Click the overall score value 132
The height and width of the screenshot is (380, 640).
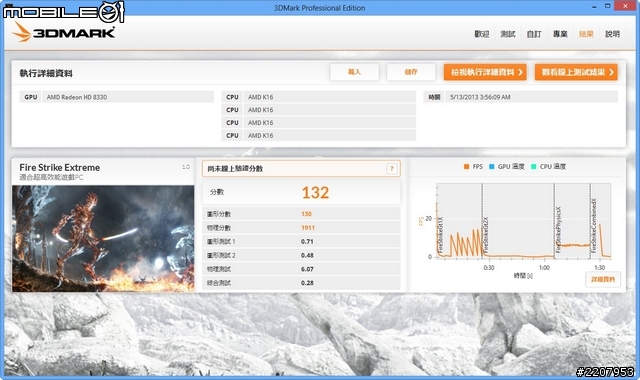[315, 193]
